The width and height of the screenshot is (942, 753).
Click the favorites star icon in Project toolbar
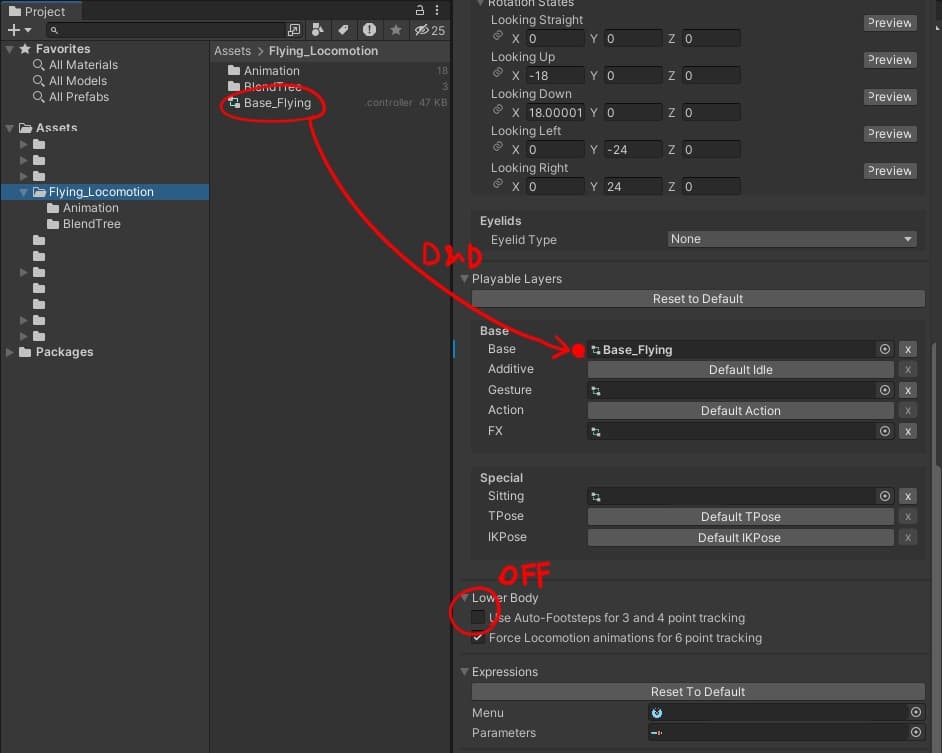396,30
